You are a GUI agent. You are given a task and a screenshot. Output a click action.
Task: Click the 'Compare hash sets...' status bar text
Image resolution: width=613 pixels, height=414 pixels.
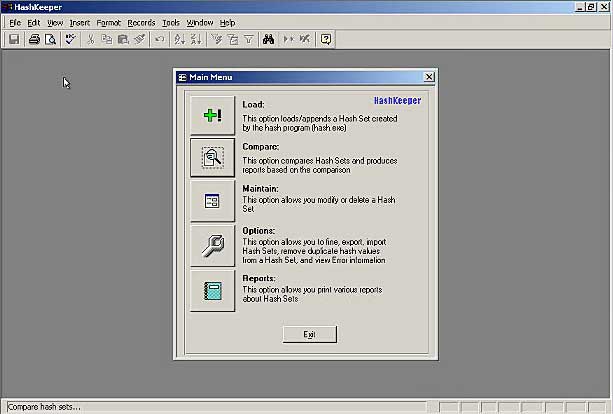tap(44, 407)
